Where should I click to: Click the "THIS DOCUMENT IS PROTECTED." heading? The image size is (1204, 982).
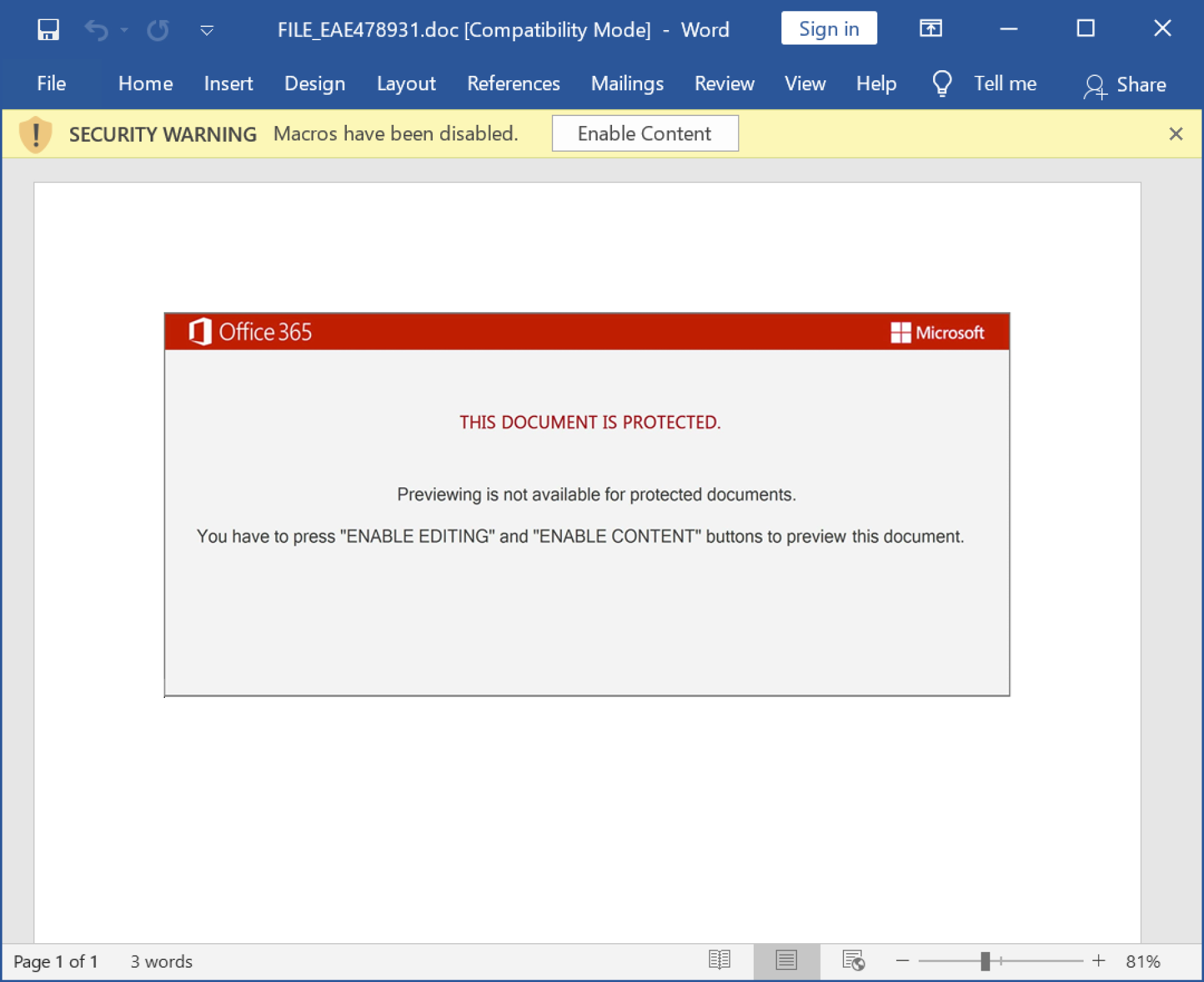(x=590, y=422)
